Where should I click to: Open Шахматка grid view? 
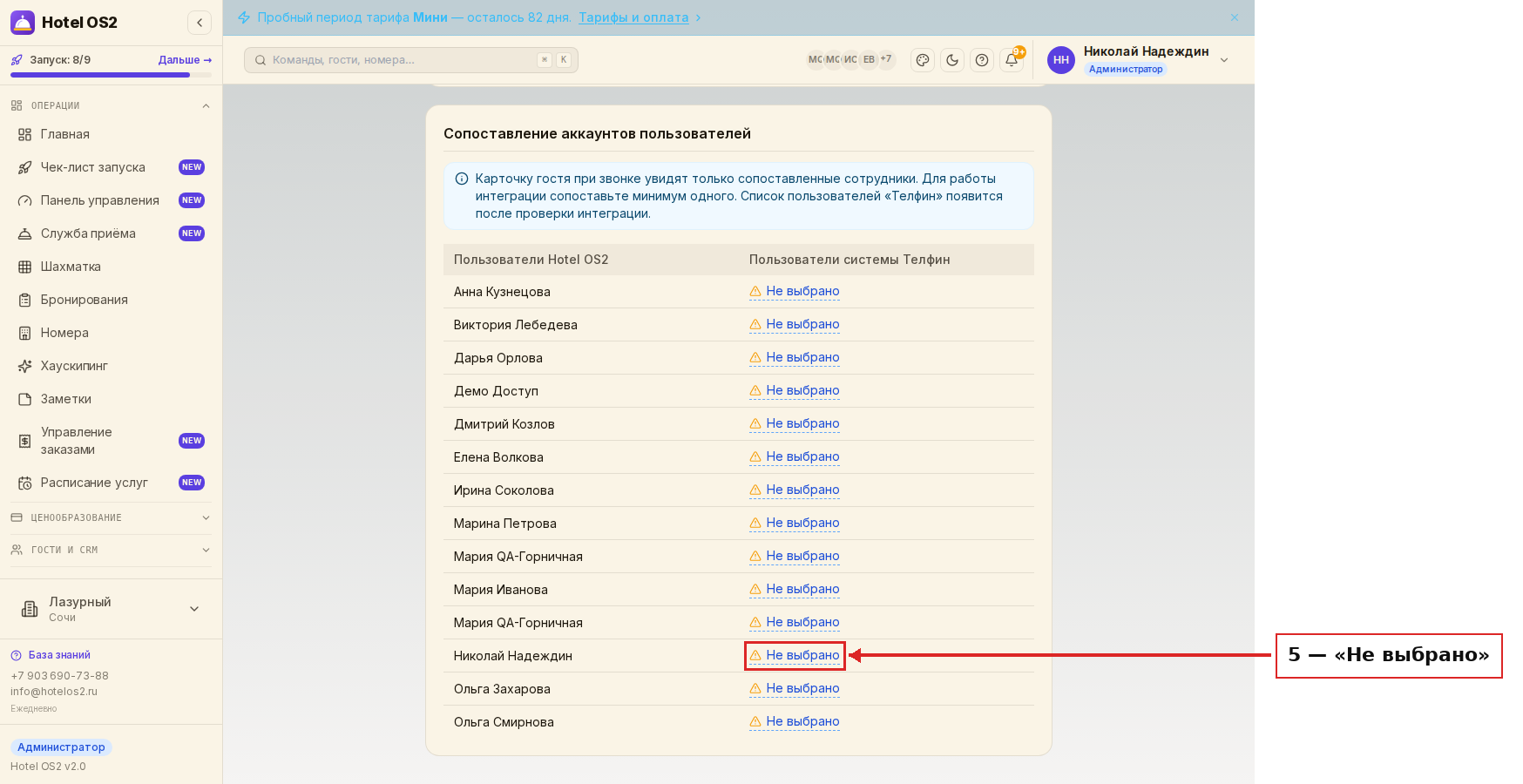[x=112, y=267]
